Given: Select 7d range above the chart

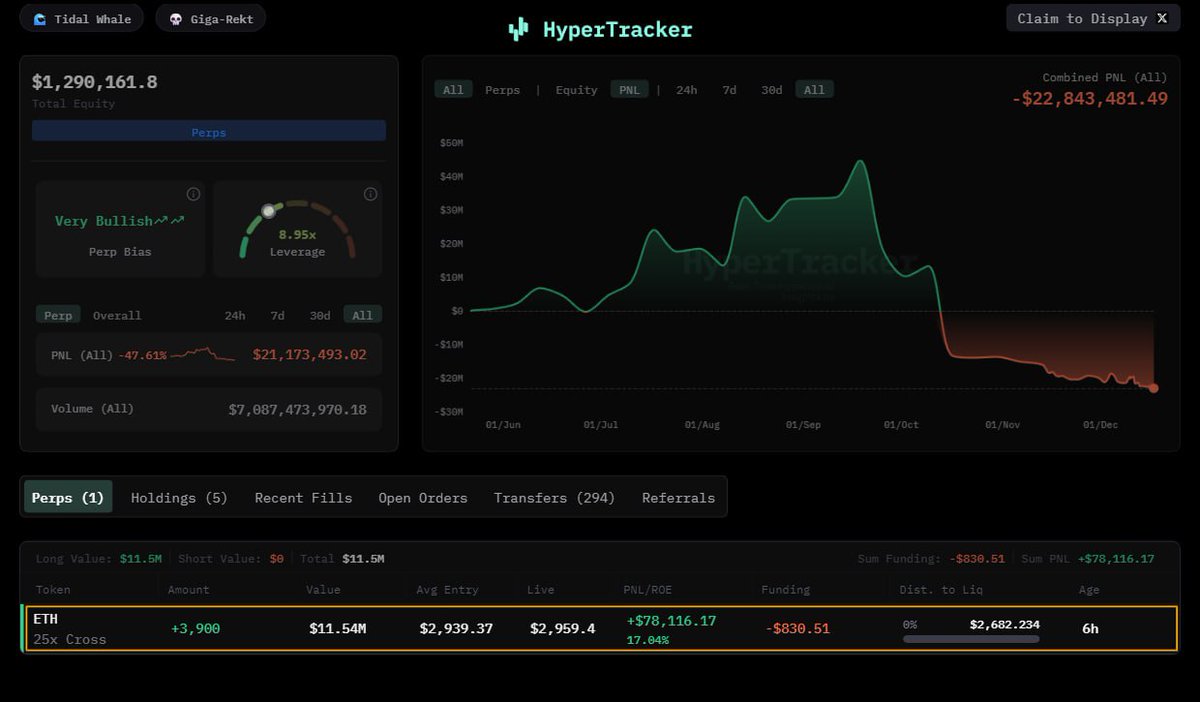Looking at the screenshot, I should (x=729, y=90).
